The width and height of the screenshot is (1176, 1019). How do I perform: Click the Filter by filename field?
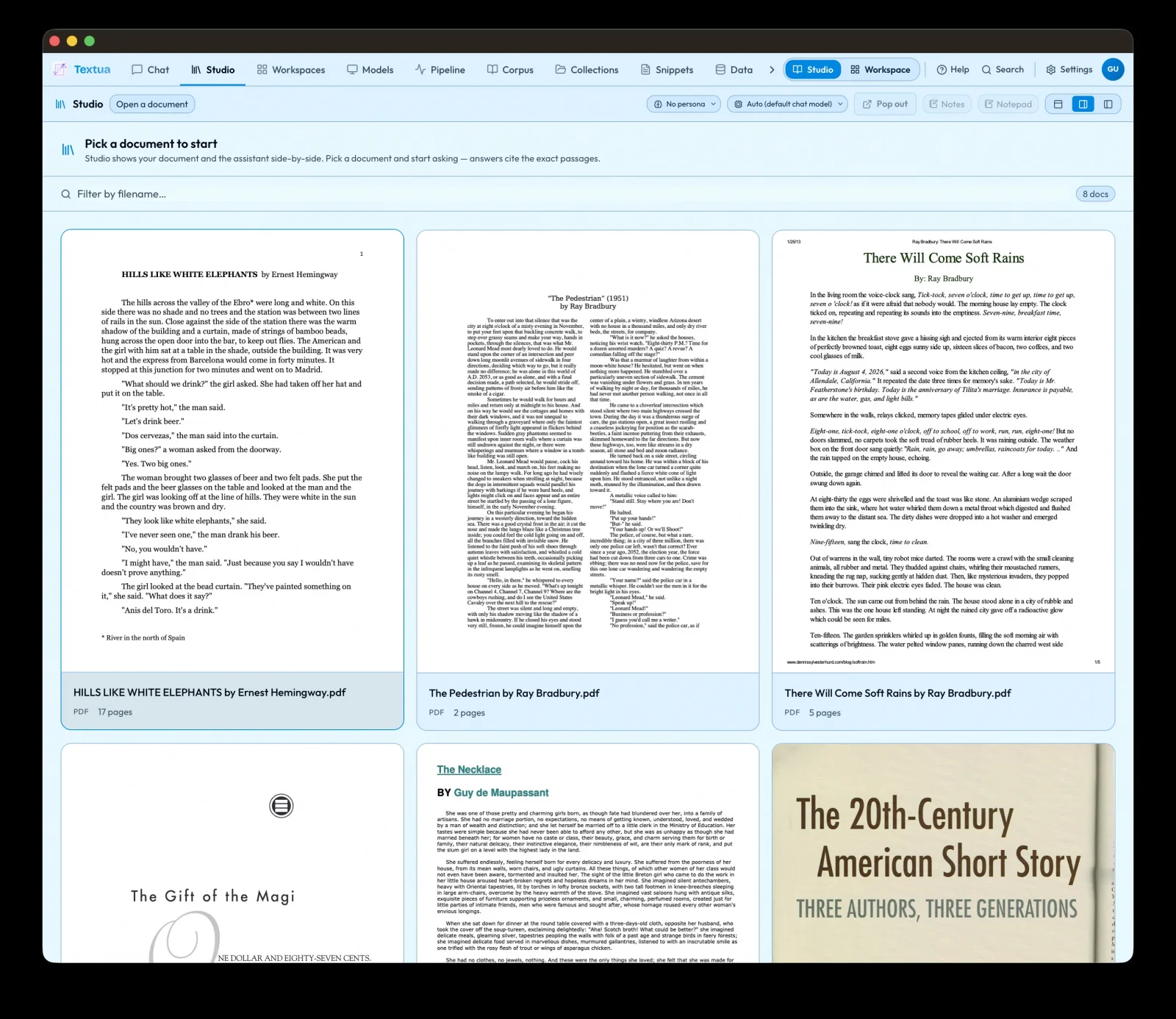pos(566,194)
